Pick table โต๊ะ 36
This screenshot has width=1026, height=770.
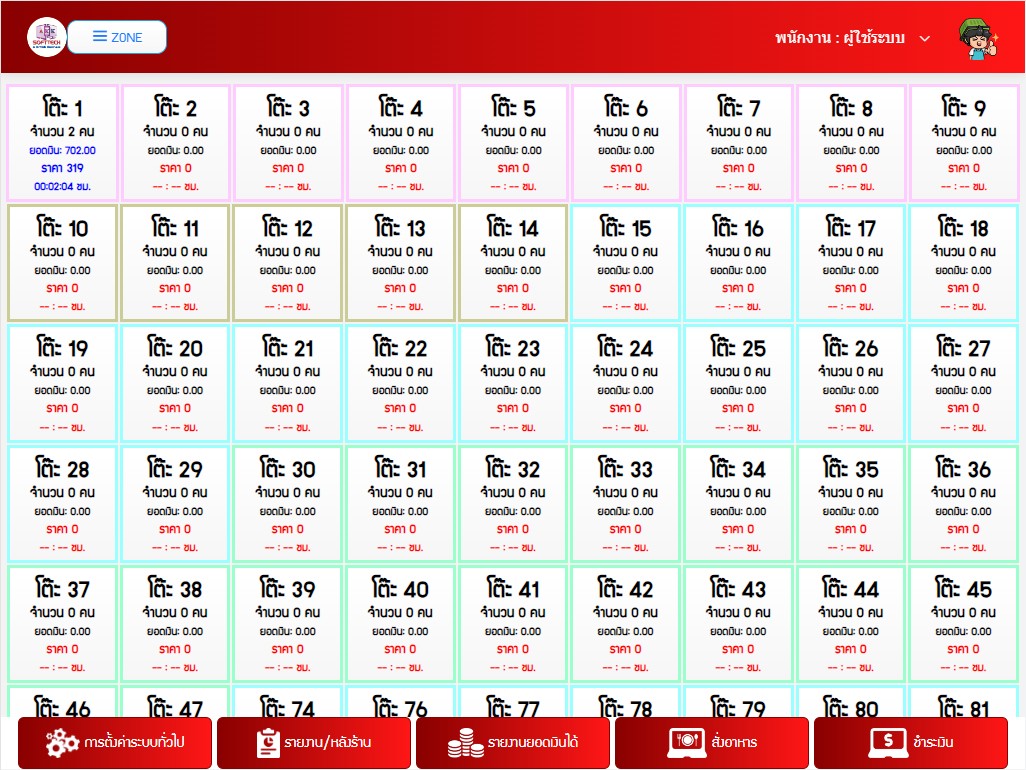click(x=963, y=504)
